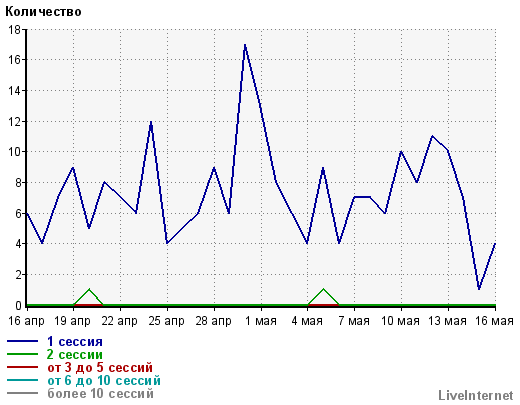520x405 pixels.
Task: Select the 'более 10 сессий' legend label
Action: (100, 393)
